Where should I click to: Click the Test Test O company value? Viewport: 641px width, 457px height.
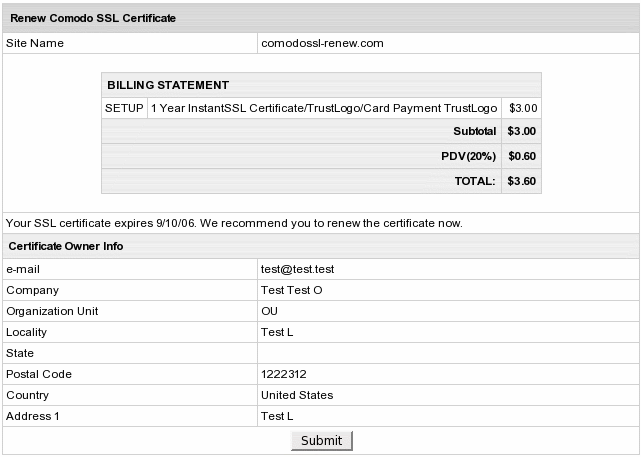pos(292,290)
